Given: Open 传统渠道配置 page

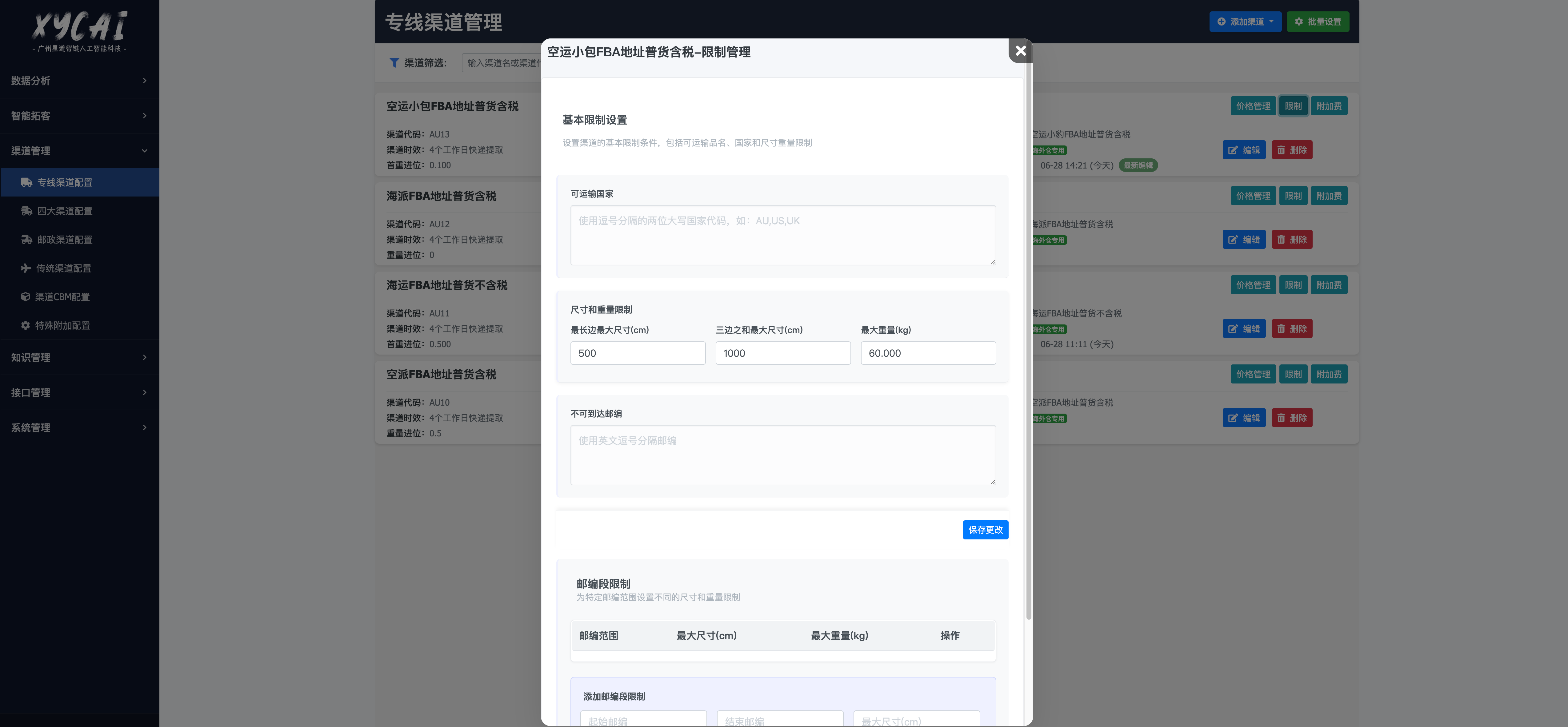Looking at the screenshot, I should [80, 268].
